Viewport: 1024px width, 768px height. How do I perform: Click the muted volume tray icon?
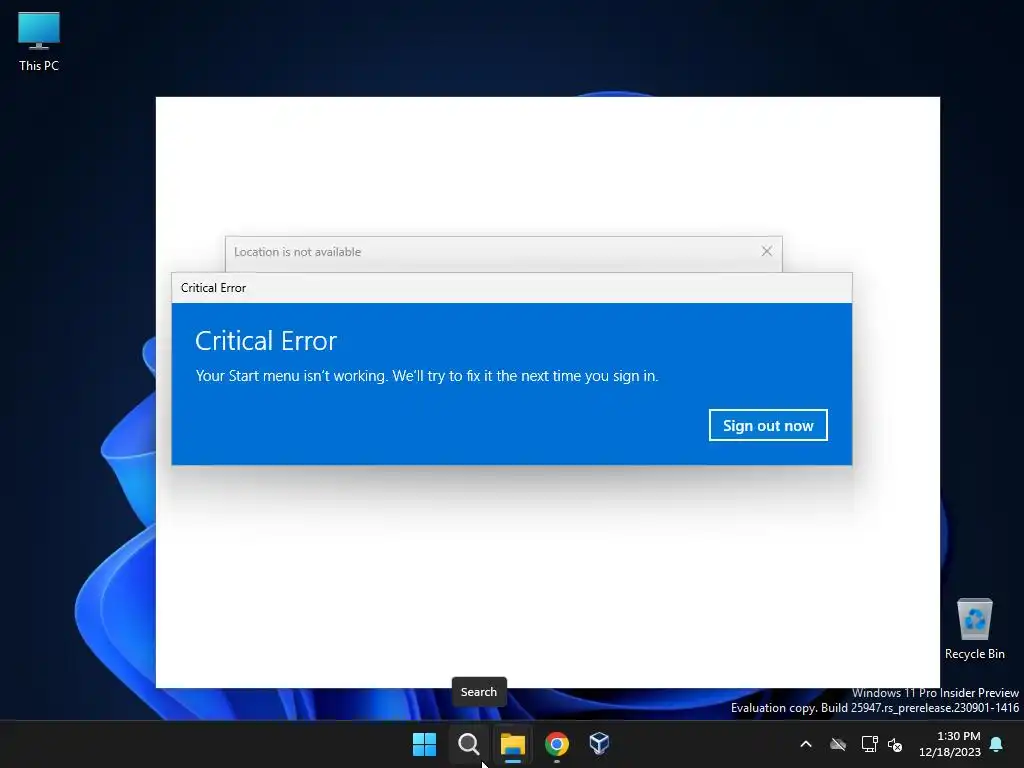(x=895, y=744)
